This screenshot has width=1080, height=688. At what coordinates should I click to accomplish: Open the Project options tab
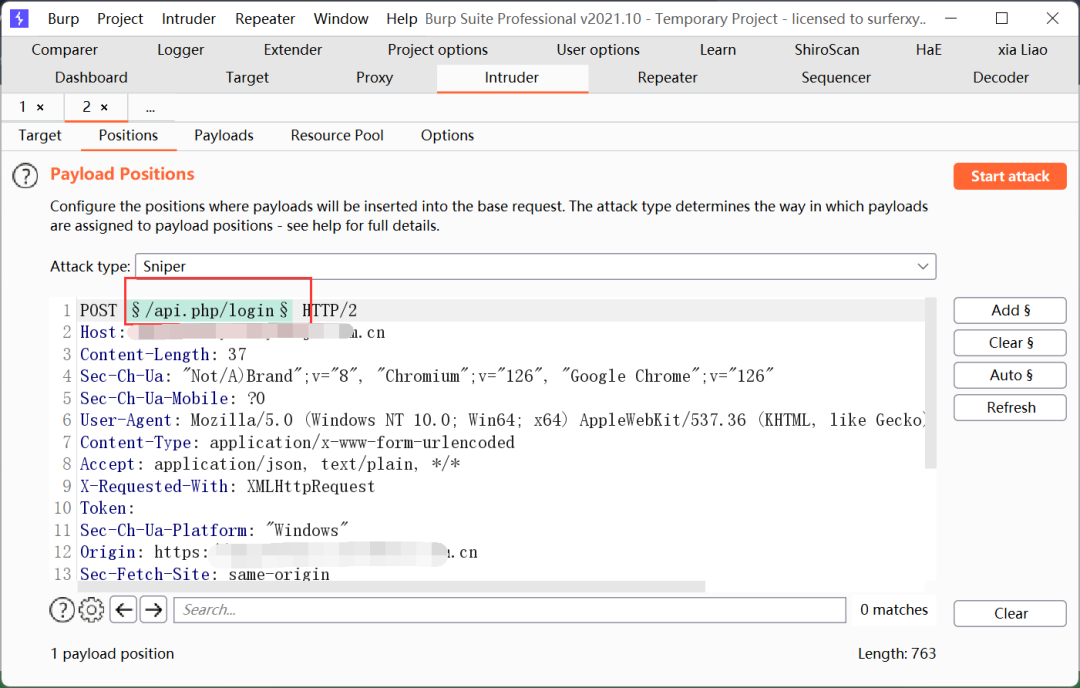[x=437, y=50]
